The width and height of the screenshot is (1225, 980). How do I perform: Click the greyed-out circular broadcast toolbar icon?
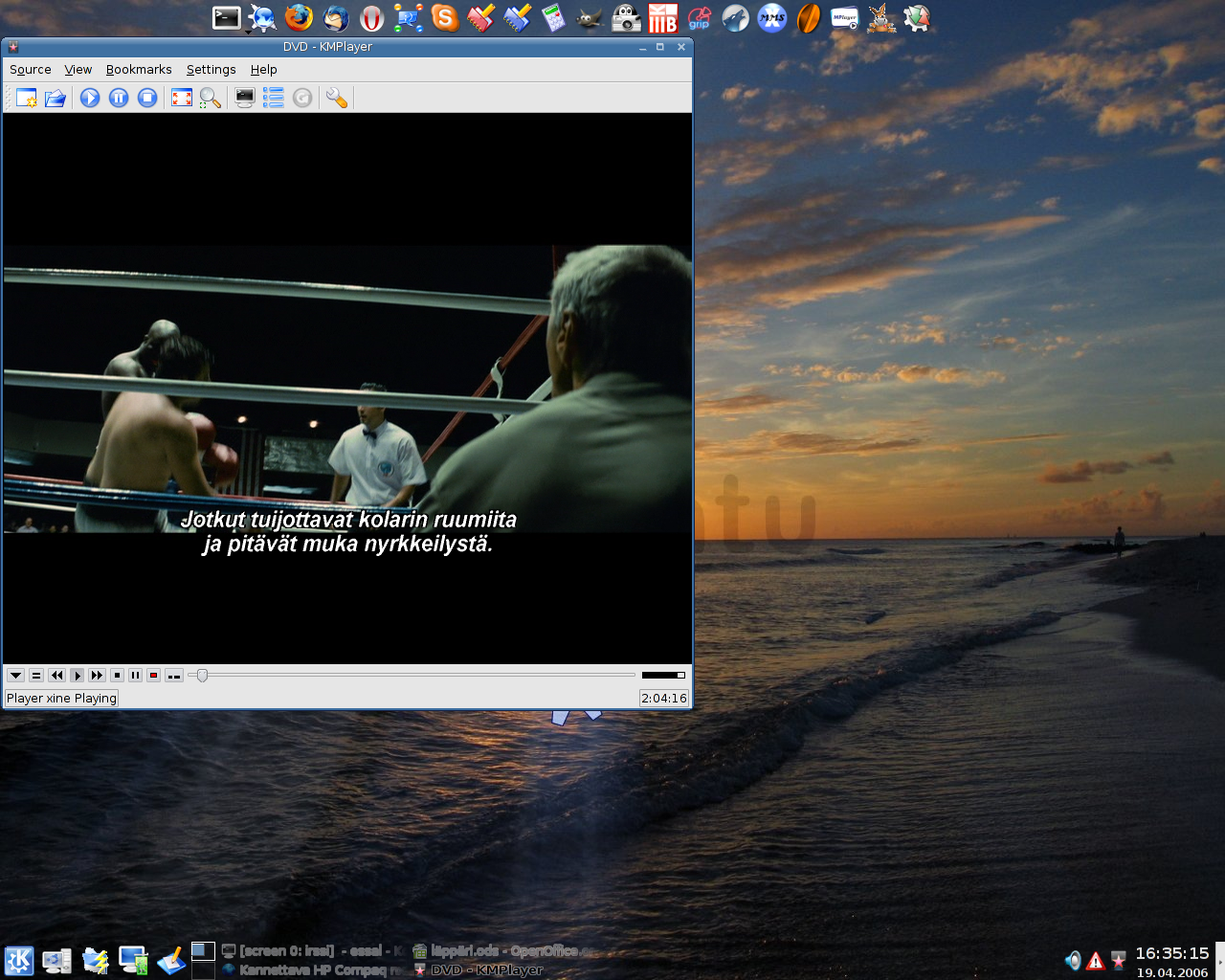302,98
